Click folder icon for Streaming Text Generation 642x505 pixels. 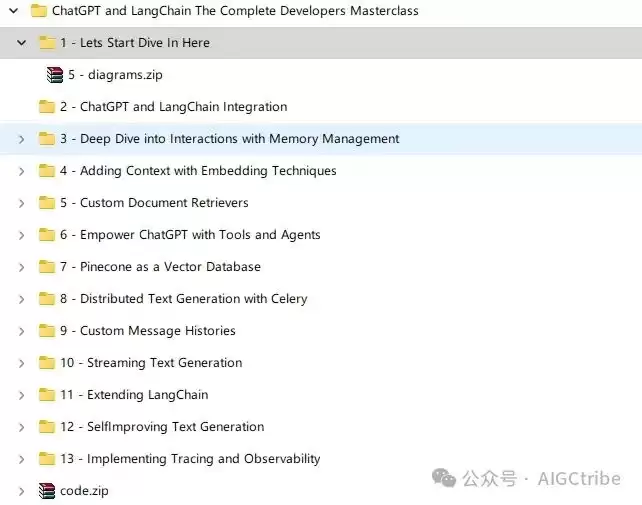[47, 362]
